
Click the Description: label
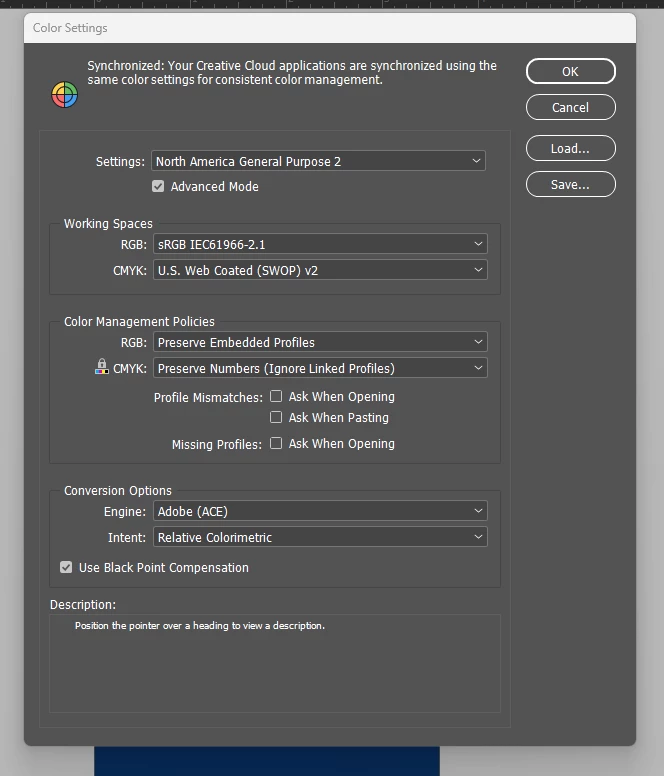[x=83, y=605]
